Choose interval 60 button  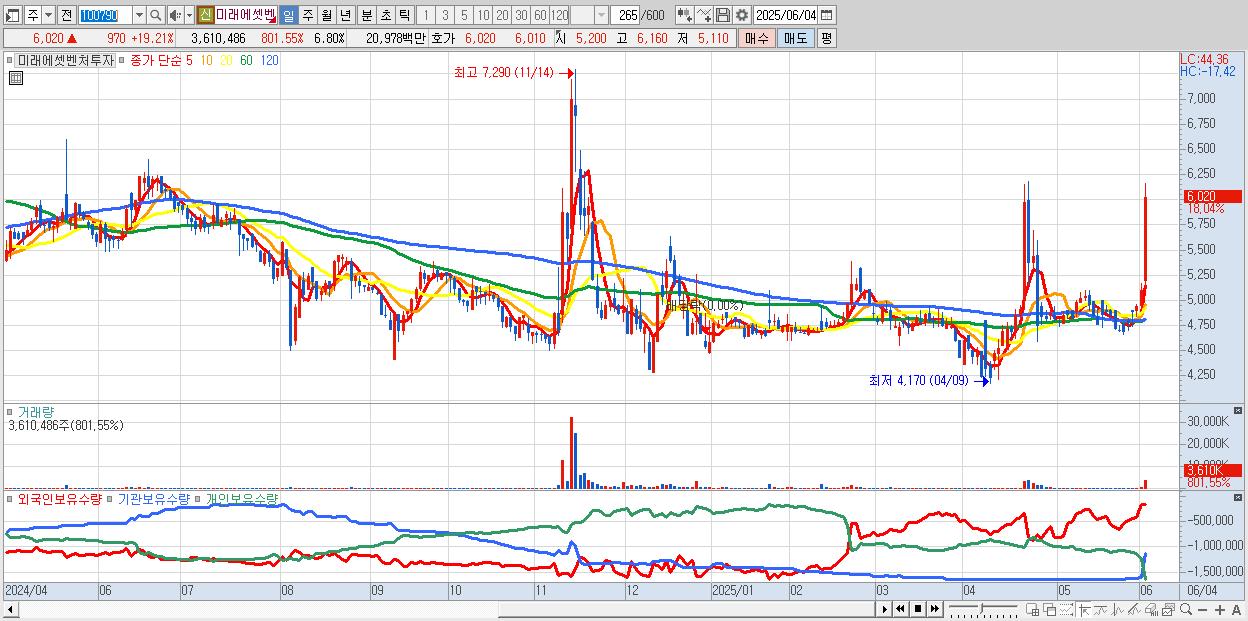coord(540,15)
